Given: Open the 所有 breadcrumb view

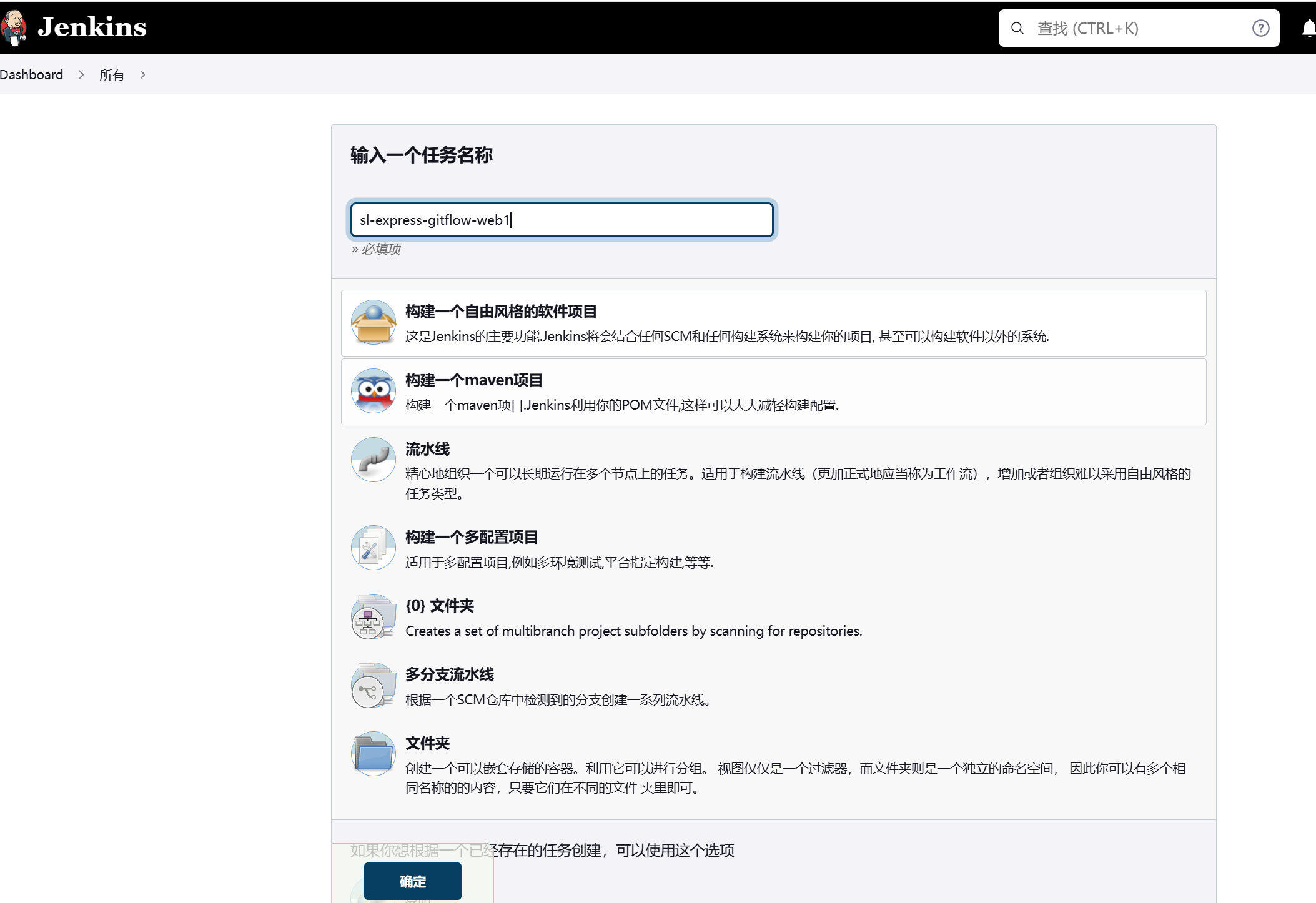Looking at the screenshot, I should (x=112, y=75).
